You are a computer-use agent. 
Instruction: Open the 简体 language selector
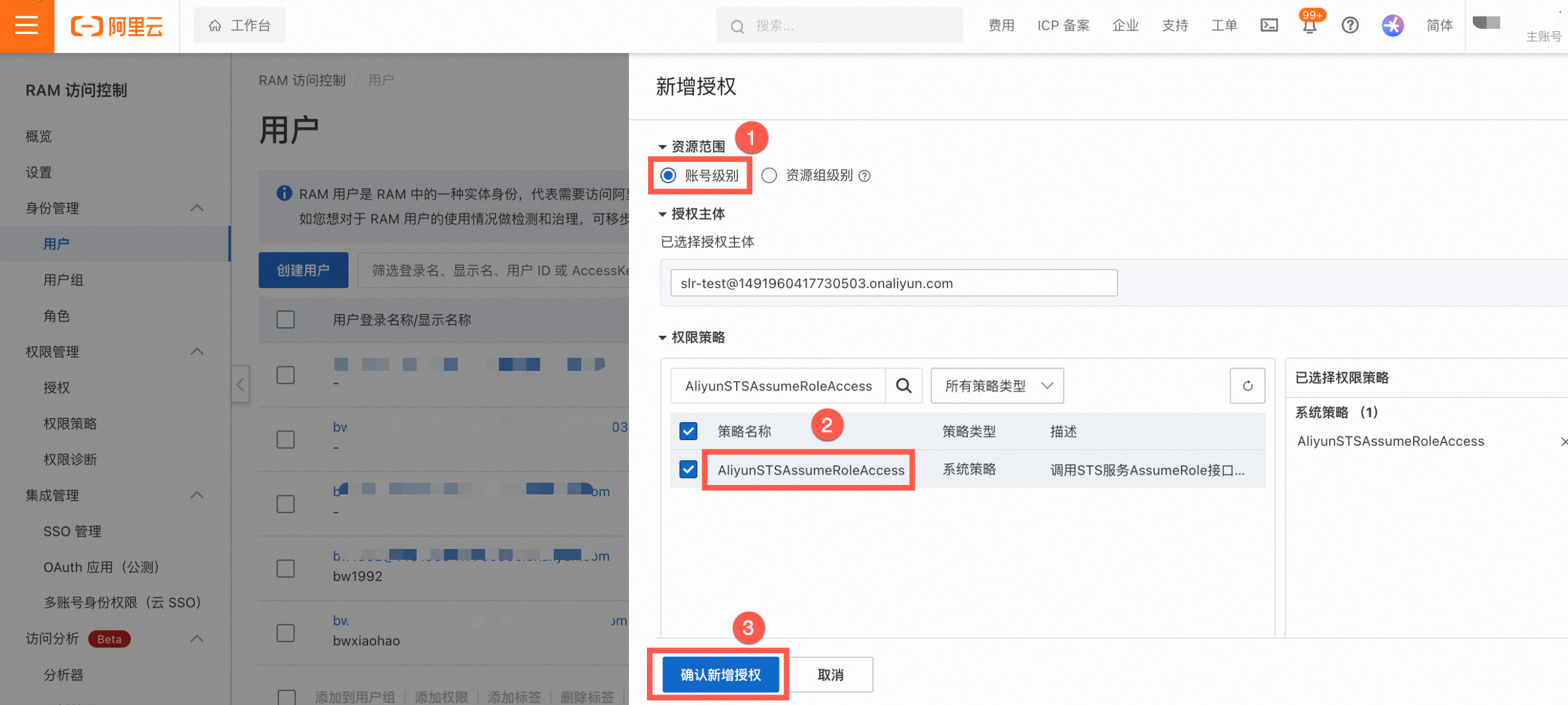point(1439,25)
